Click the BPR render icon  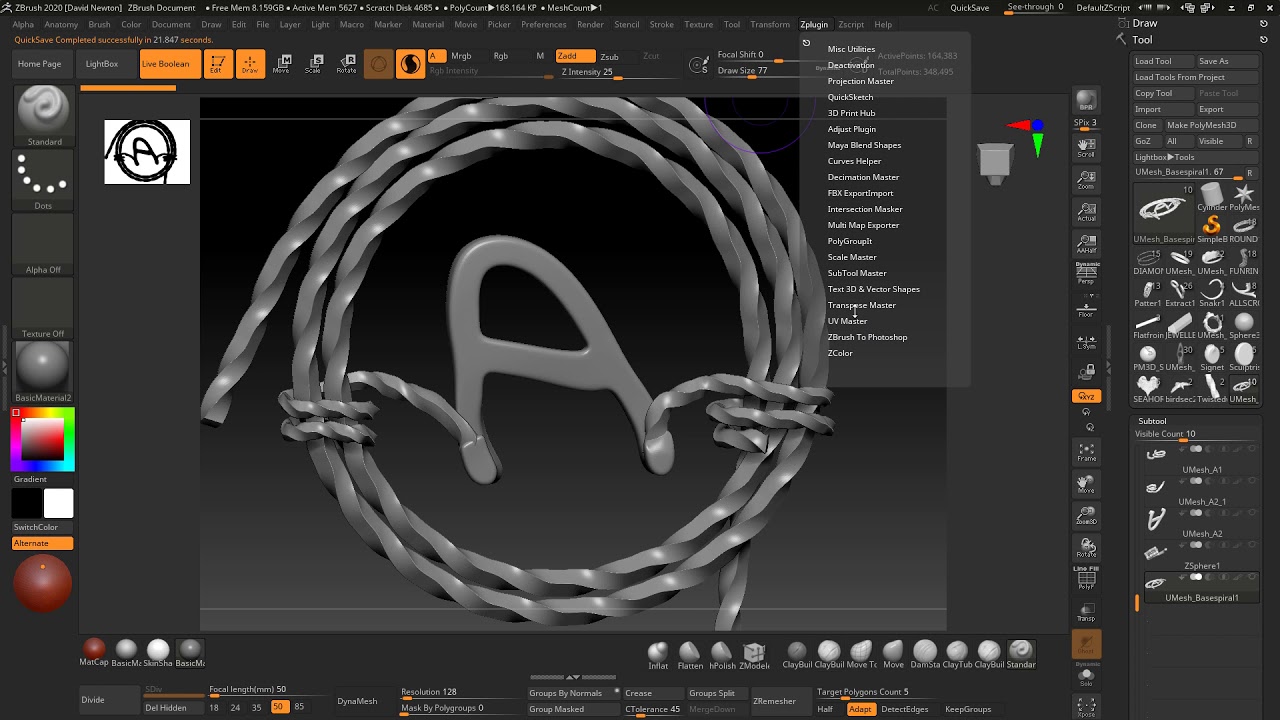[1085, 102]
